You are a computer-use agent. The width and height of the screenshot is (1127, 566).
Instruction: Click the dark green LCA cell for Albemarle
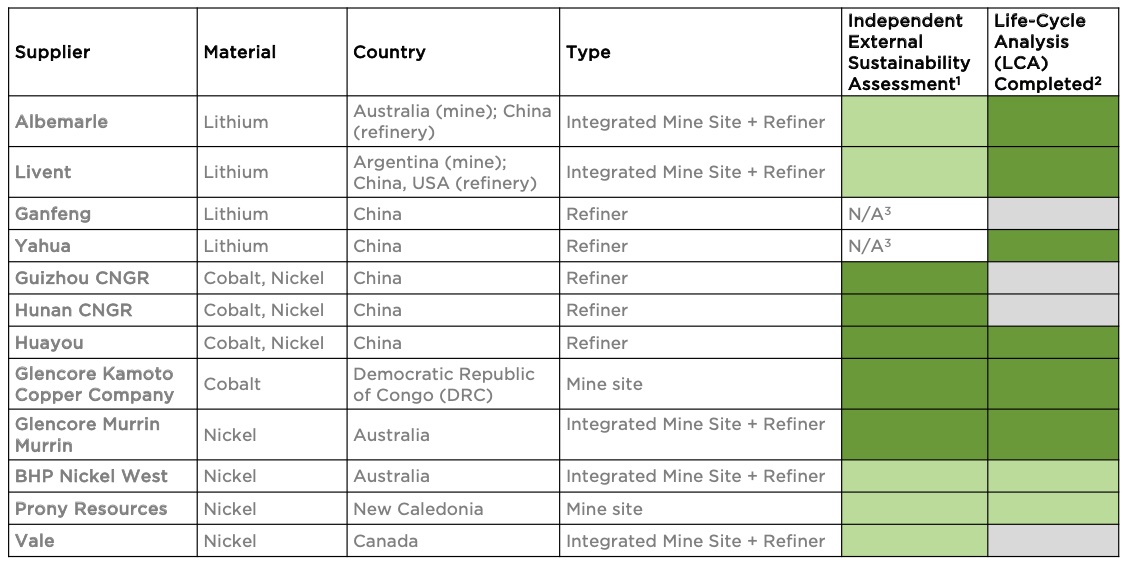tap(1053, 122)
